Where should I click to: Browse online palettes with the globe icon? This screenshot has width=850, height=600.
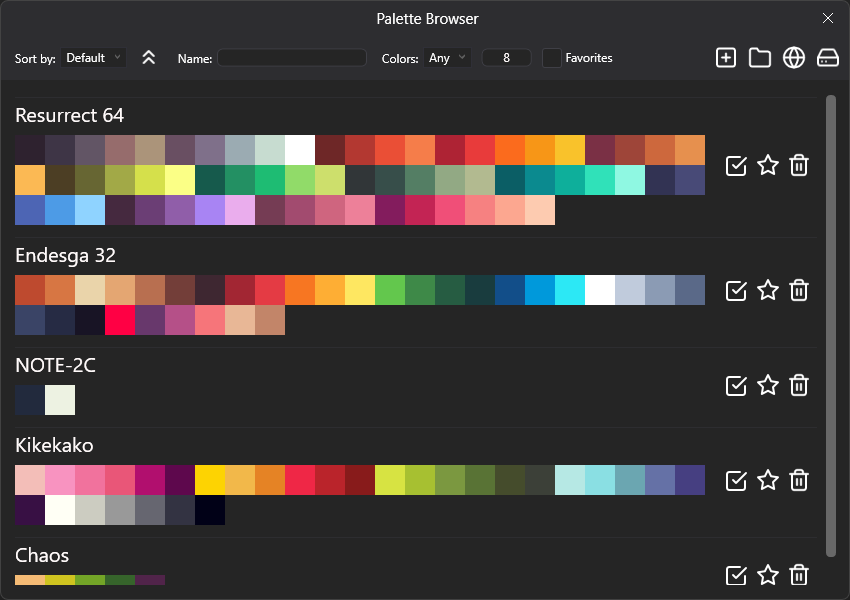(794, 57)
